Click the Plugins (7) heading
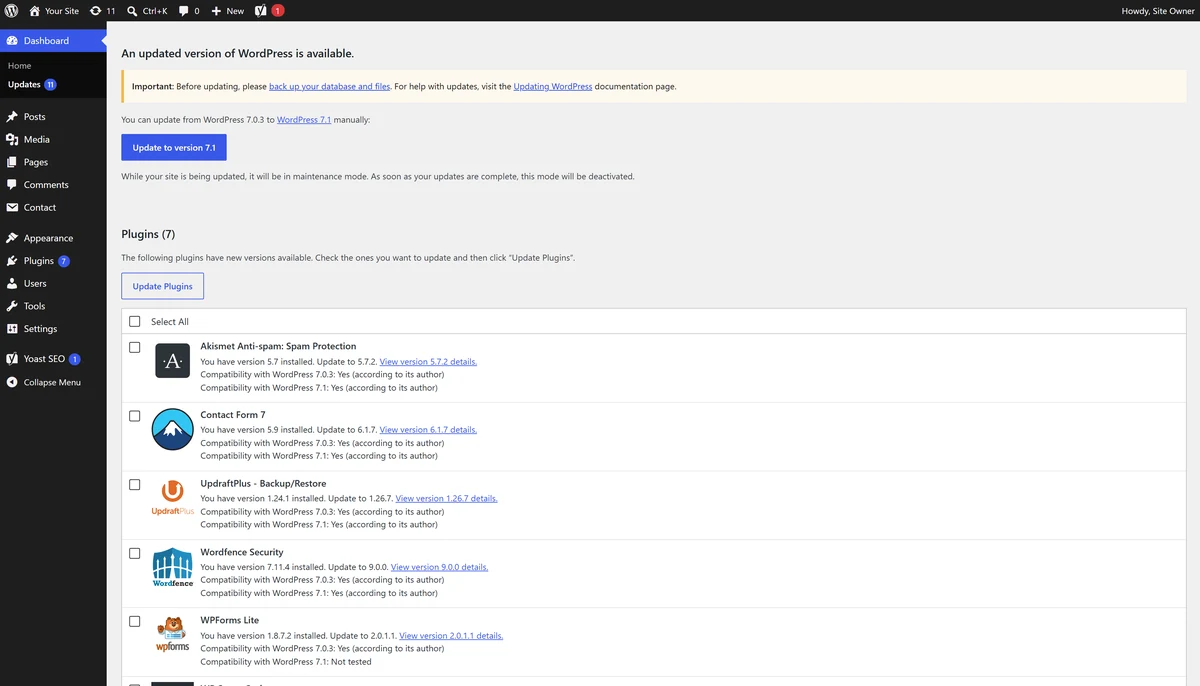Viewport: 1200px width, 686px height. tap(148, 234)
